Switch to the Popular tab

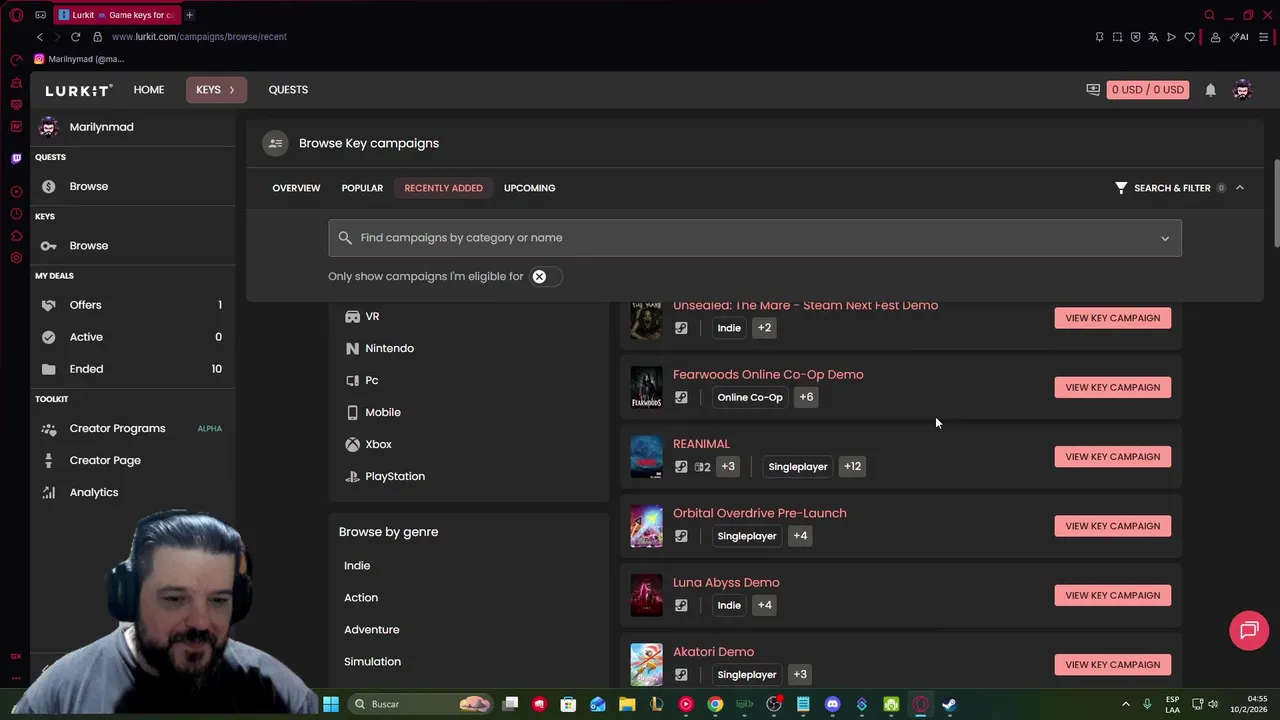point(362,188)
